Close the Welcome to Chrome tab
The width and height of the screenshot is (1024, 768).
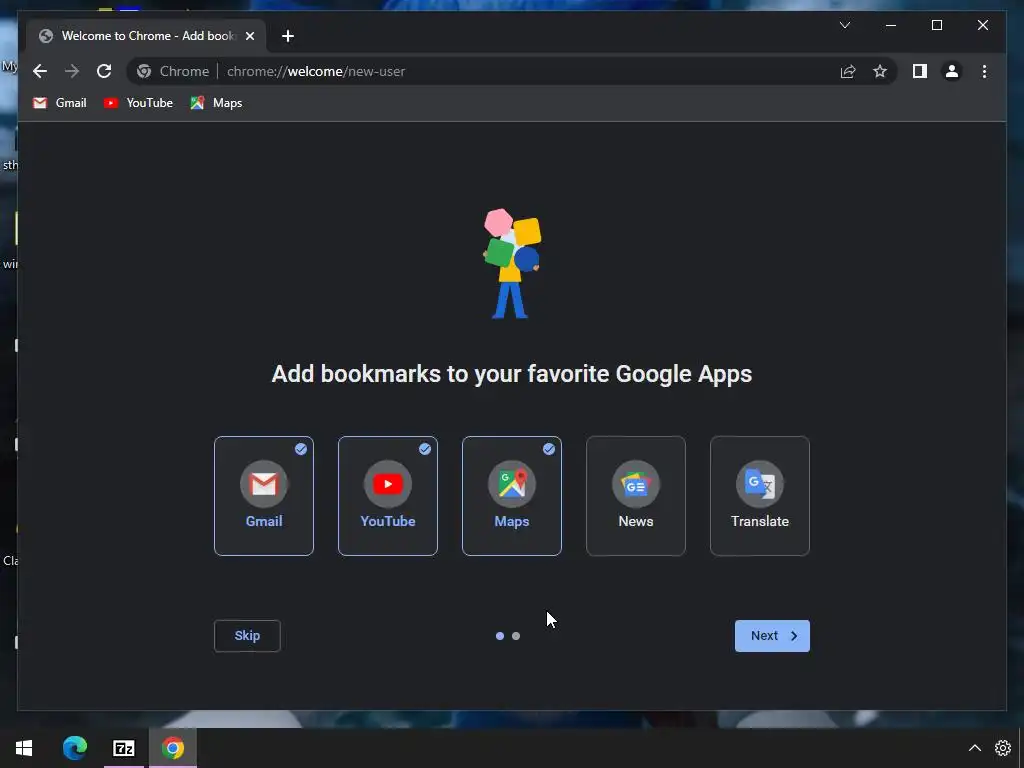click(249, 36)
